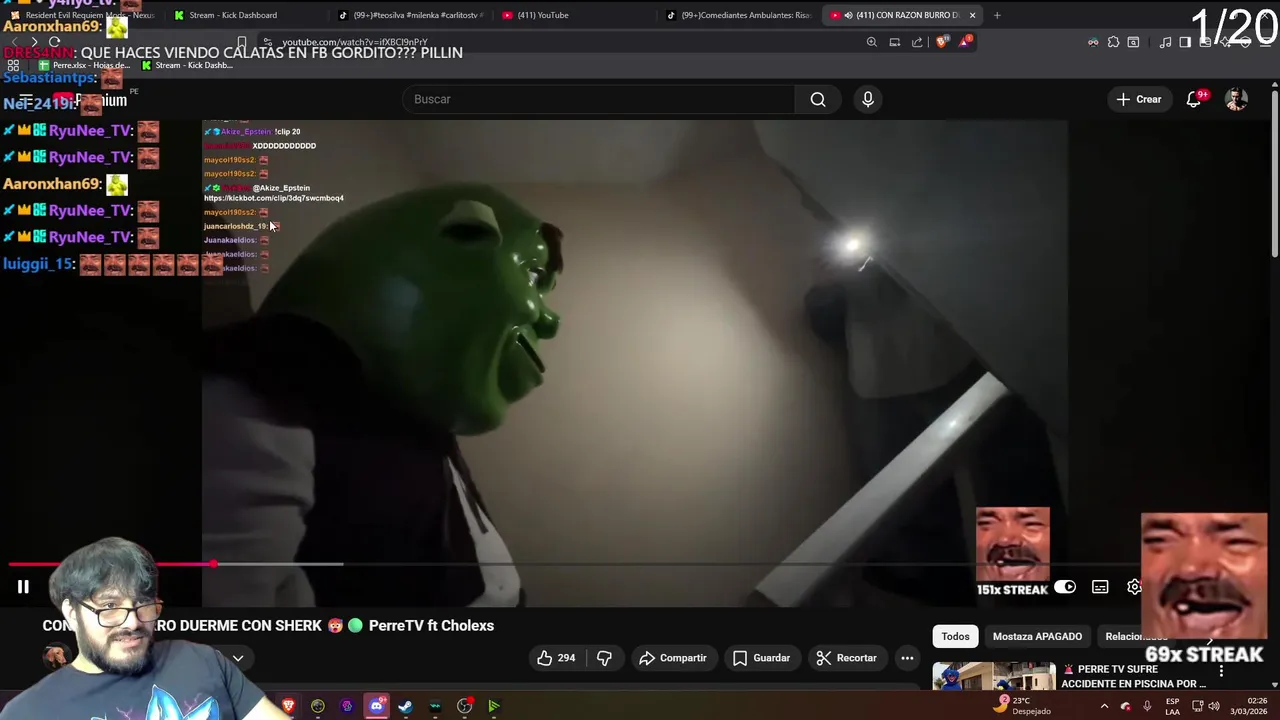
Task: Click the weather widget 23°C Despejado
Action: point(1022,706)
